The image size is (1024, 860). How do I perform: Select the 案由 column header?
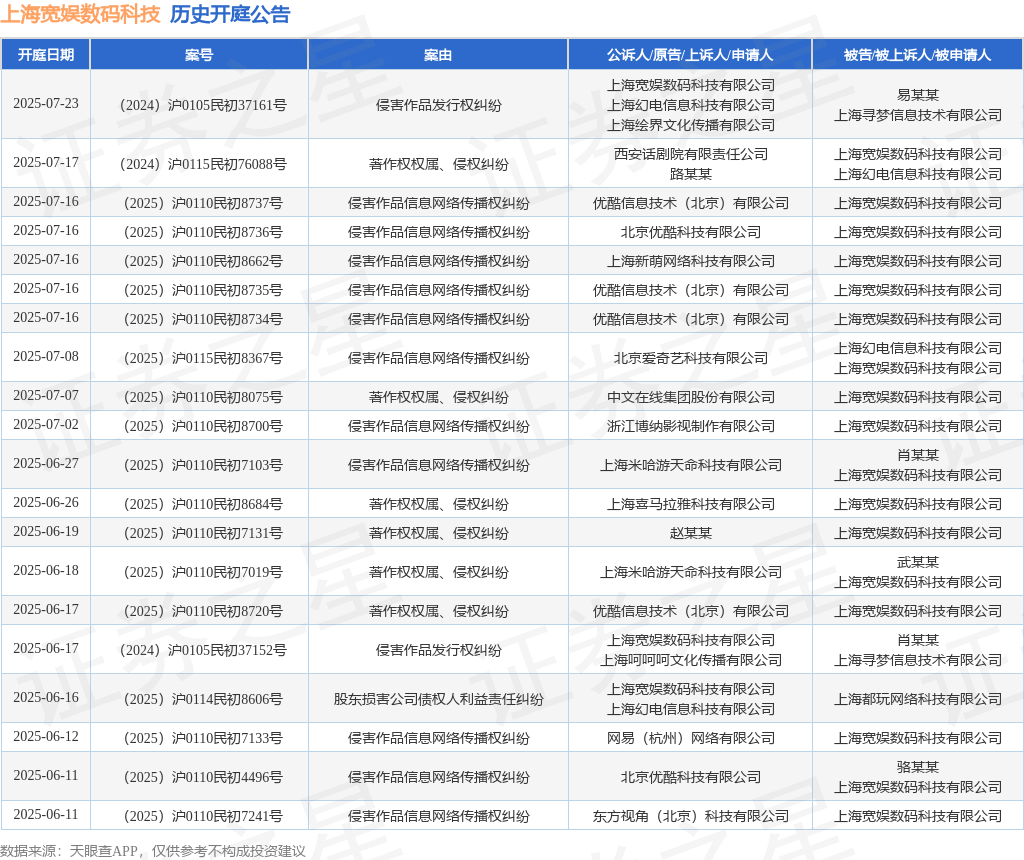(438, 55)
